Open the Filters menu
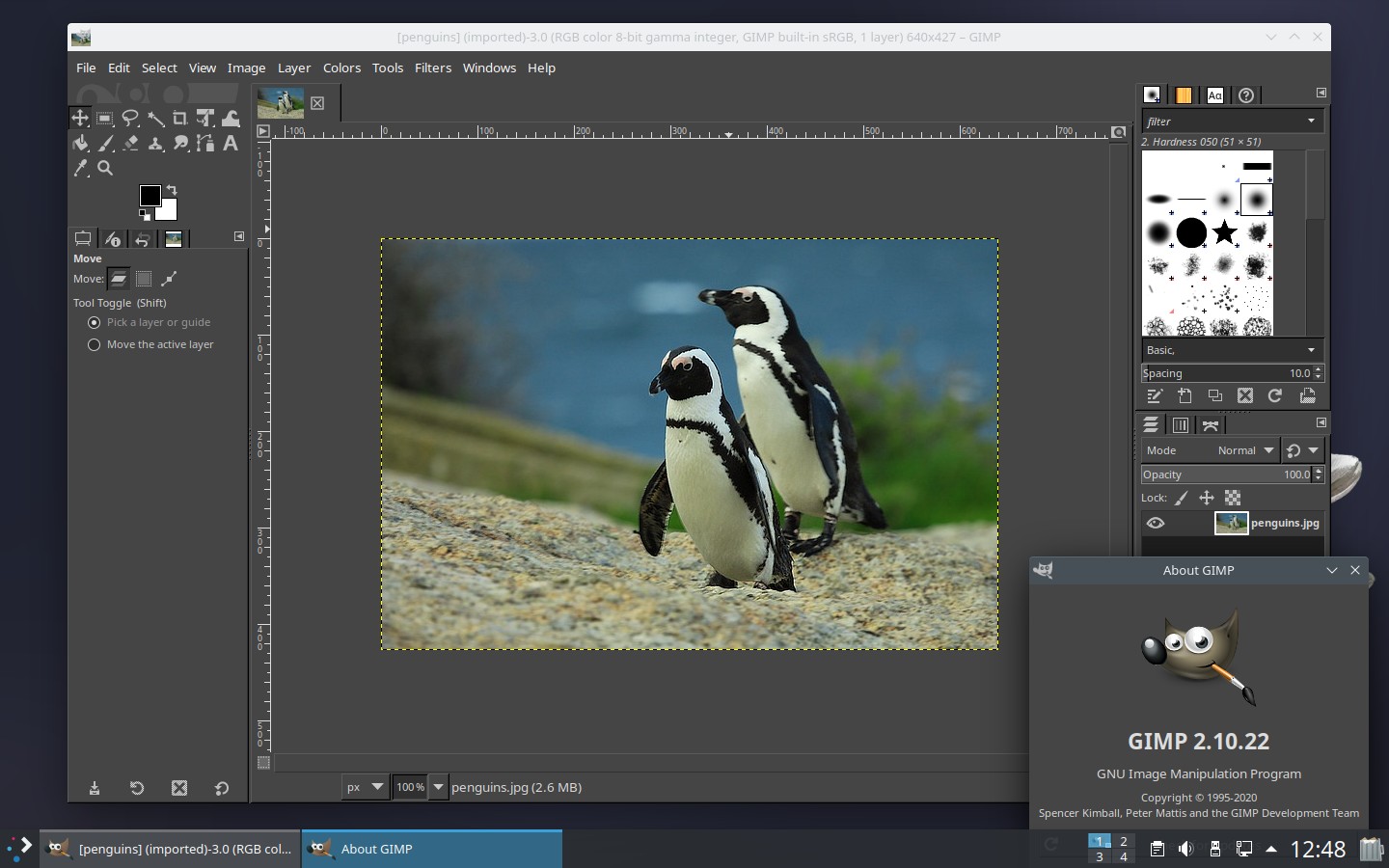This screenshot has width=1389, height=868. pyautogui.click(x=432, y=68)
